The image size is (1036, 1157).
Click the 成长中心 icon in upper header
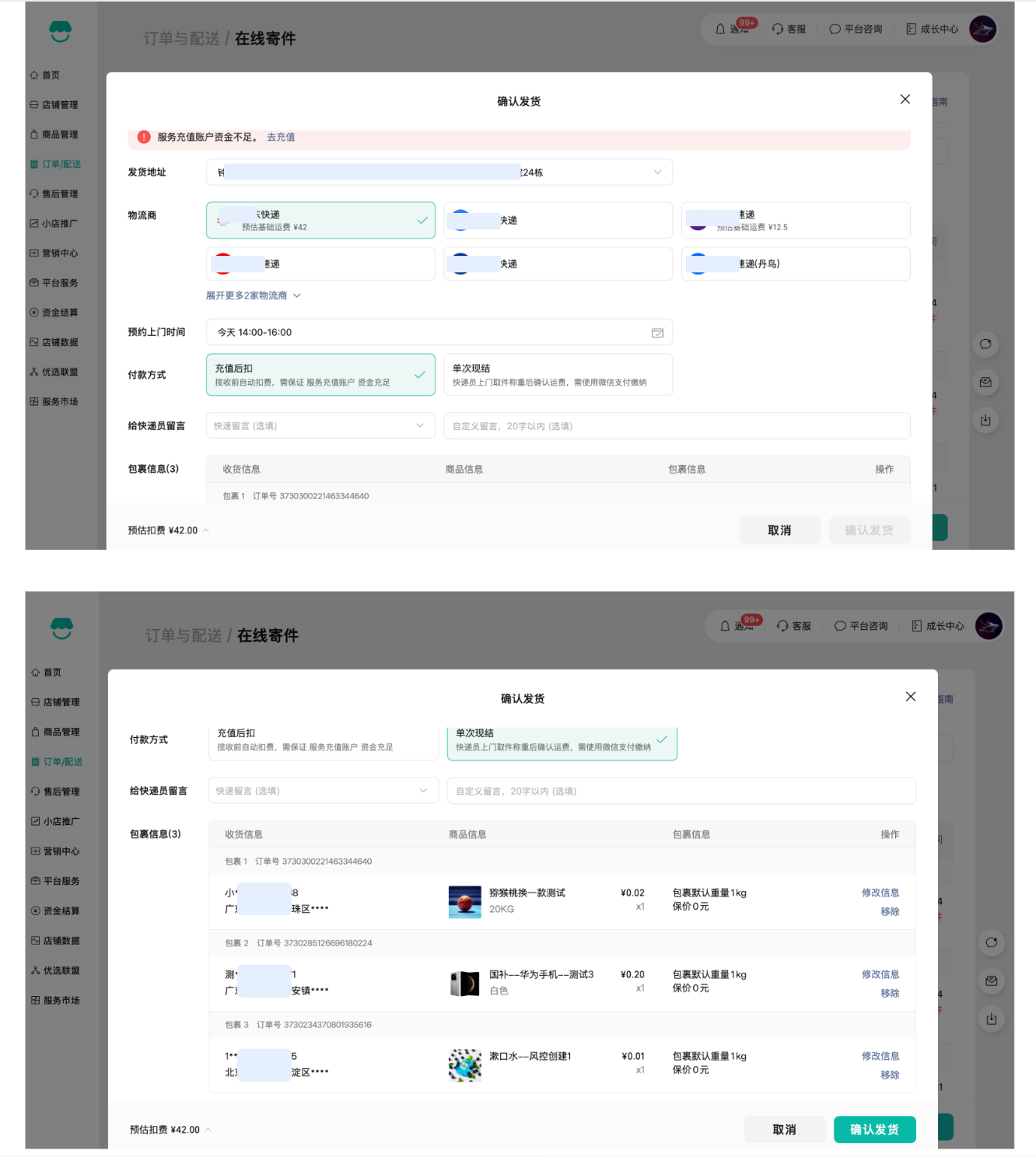click(x=911, y=29)
